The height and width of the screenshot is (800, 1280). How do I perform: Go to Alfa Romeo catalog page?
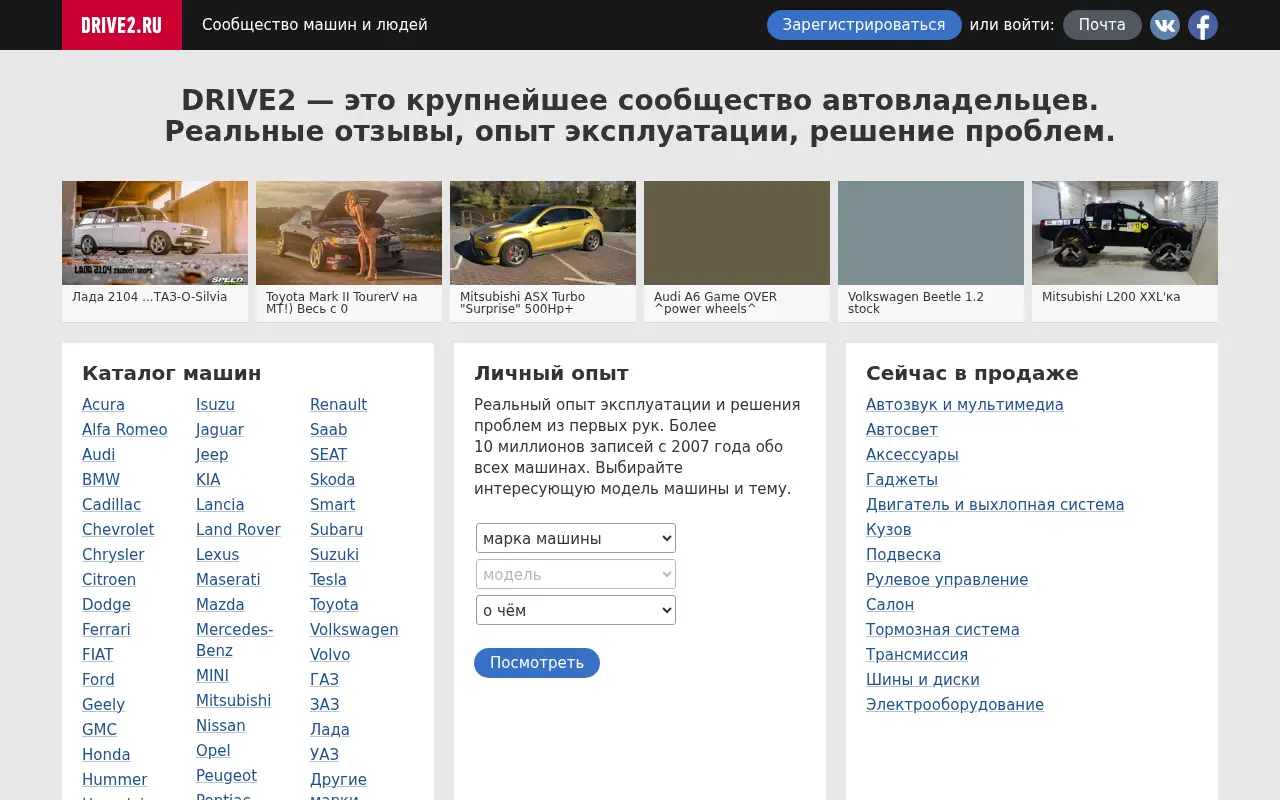(x=125, y=430)
